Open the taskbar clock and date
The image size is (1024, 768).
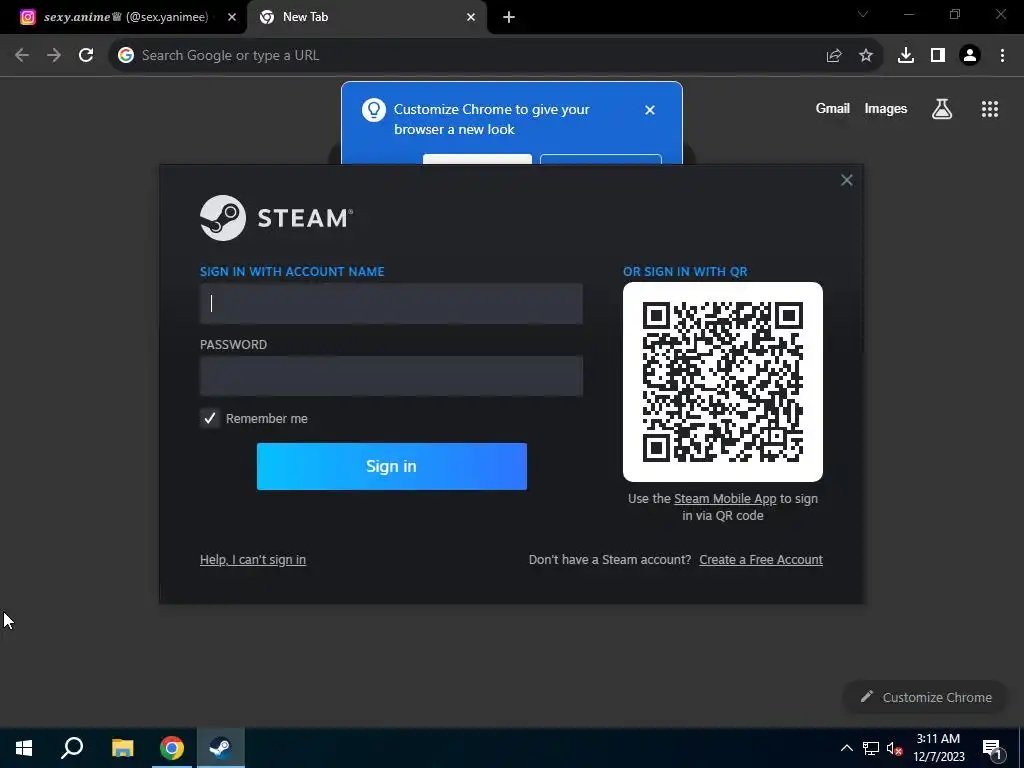(938, 748)
